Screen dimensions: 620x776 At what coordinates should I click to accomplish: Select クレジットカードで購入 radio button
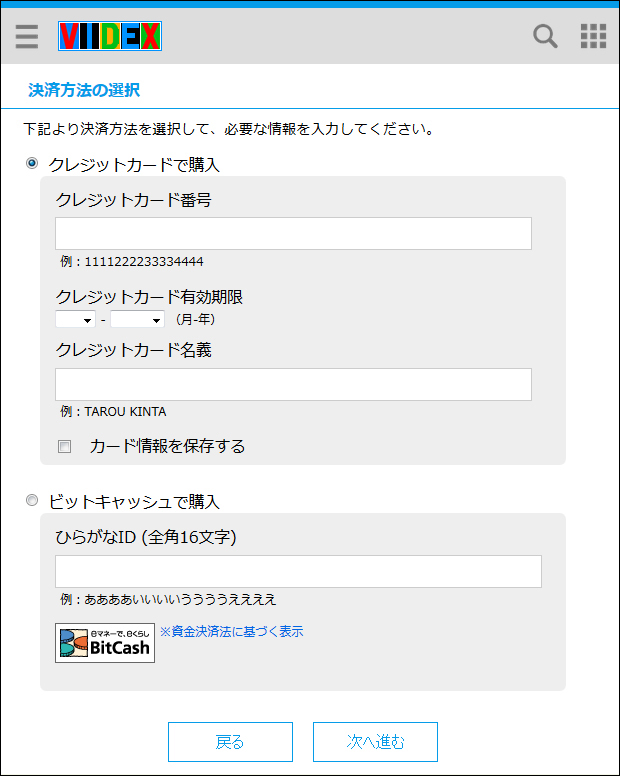click(x=32, y=163)
